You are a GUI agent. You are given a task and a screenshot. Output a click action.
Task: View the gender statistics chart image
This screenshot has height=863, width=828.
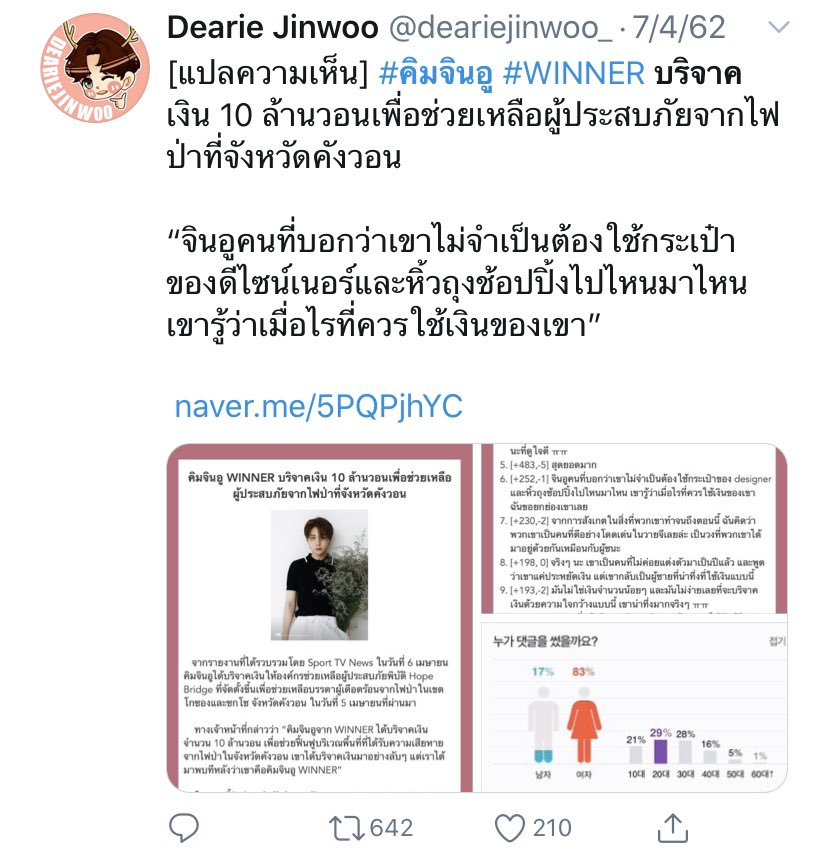[634, 703]
